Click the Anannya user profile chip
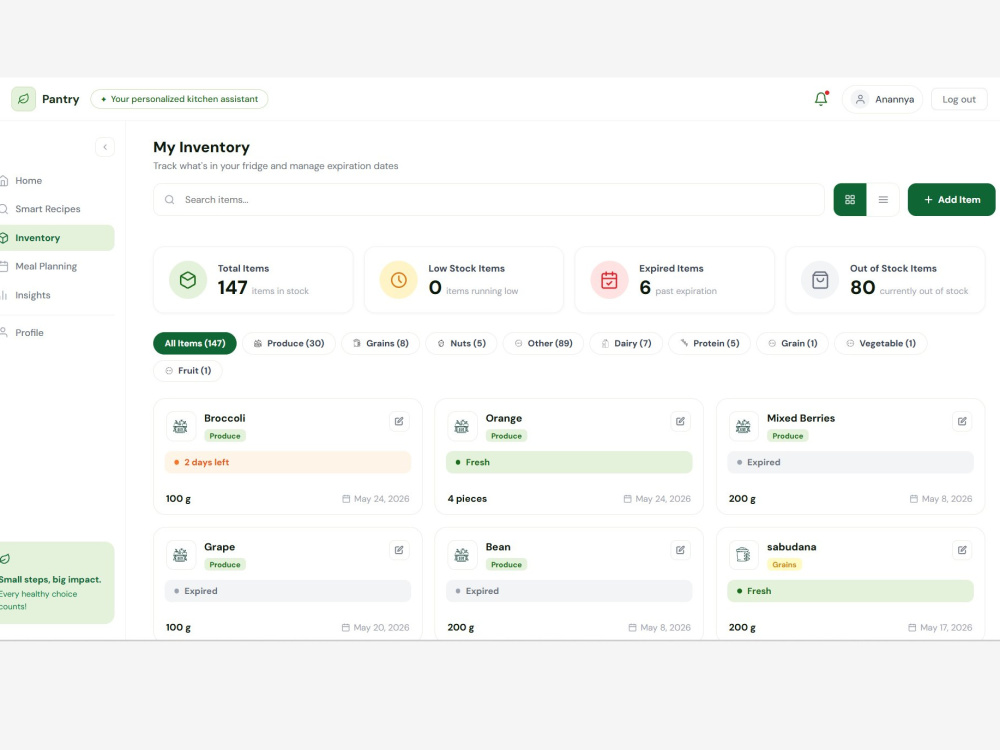 (x=882, y=99)
